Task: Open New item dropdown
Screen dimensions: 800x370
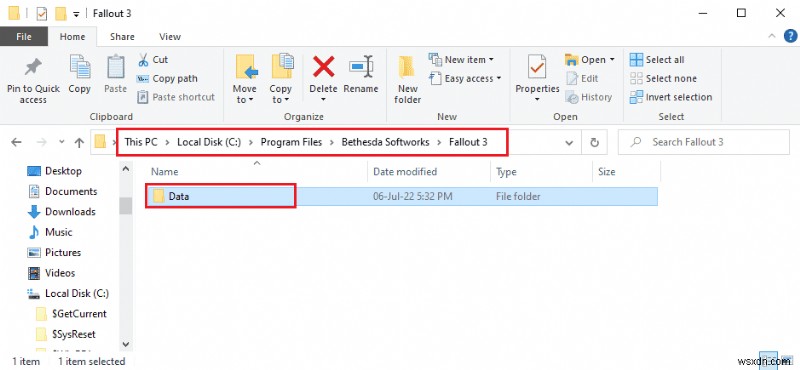Action: 461,60
